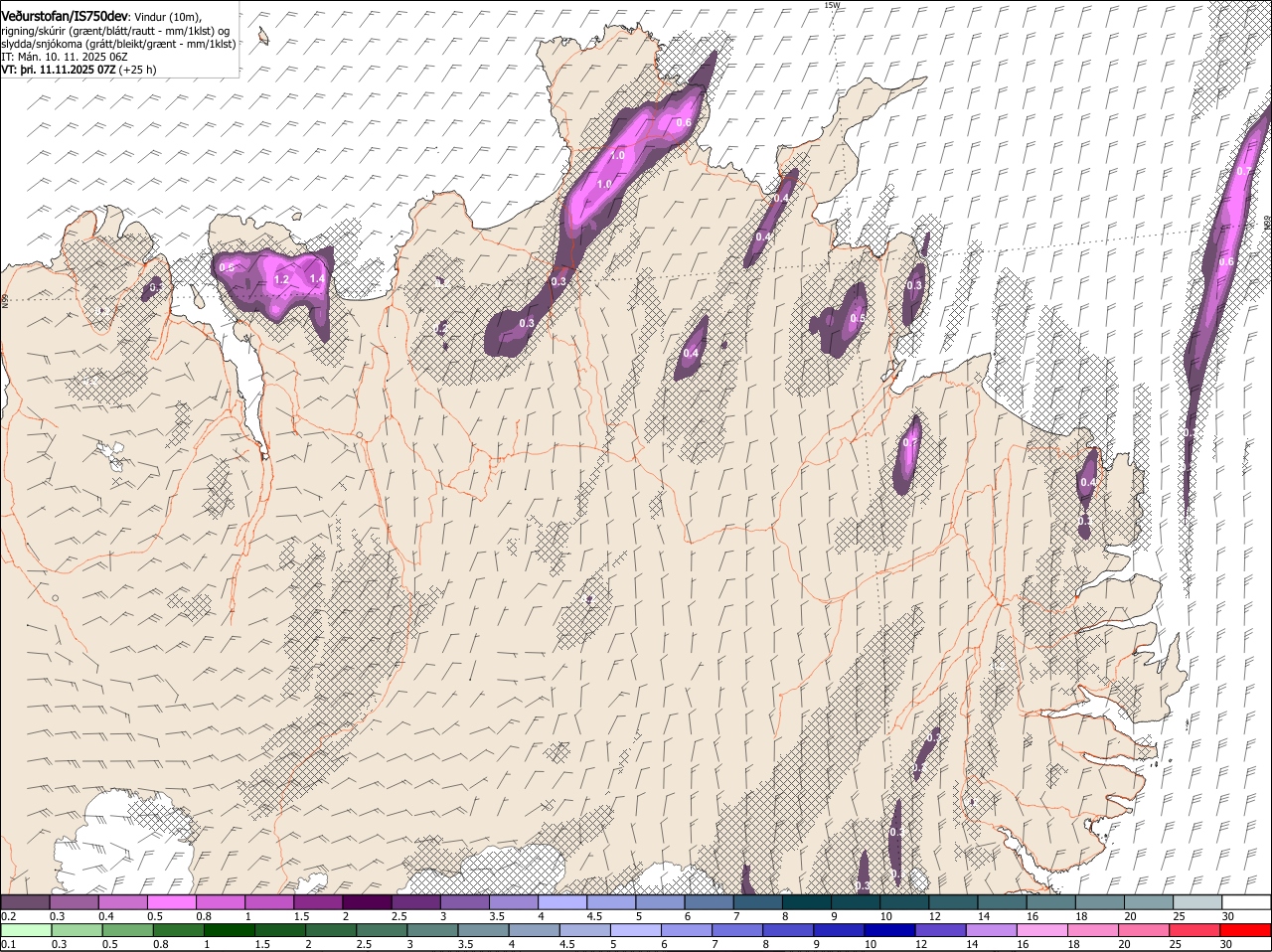Viewport: 1272px width, 952px height.
Task: Choose the light grey swatch at 25 in upper legend
Action: pos(1196,902)
